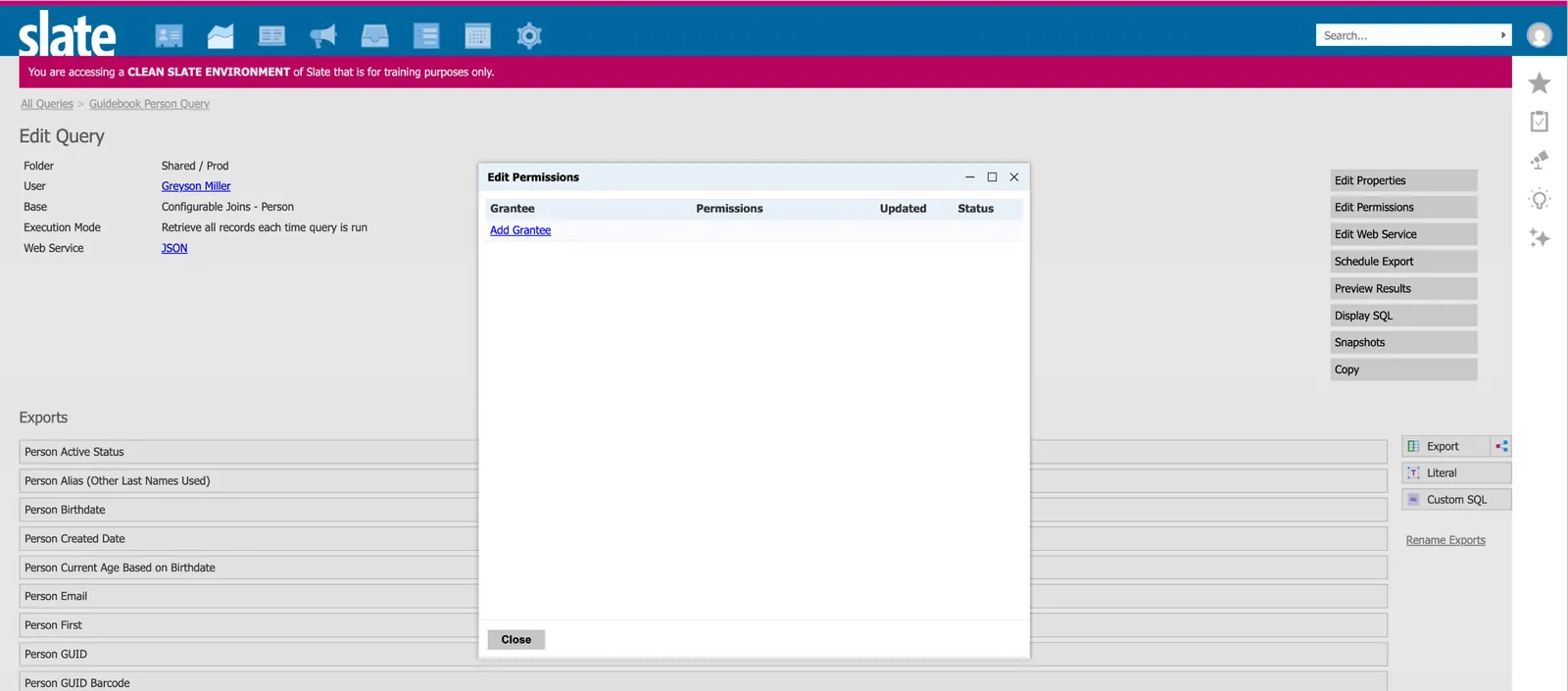Add a new Export part
Image resolution: width=1568 pixels, height=691 pixels.
click(1445, 446)
